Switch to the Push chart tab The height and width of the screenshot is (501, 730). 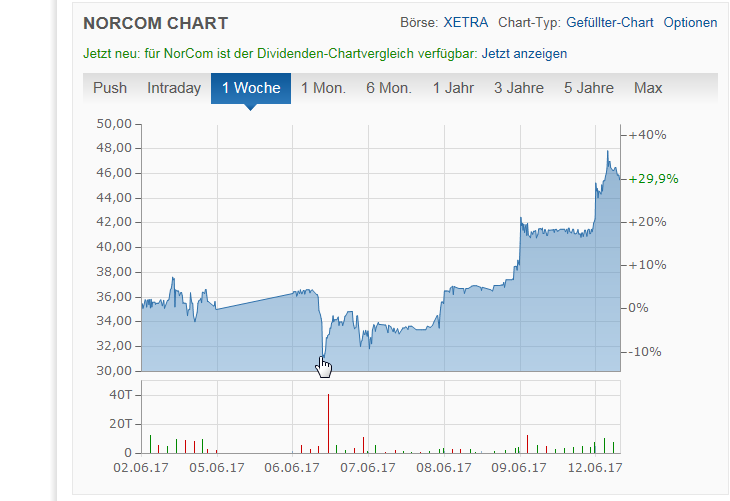110,88
